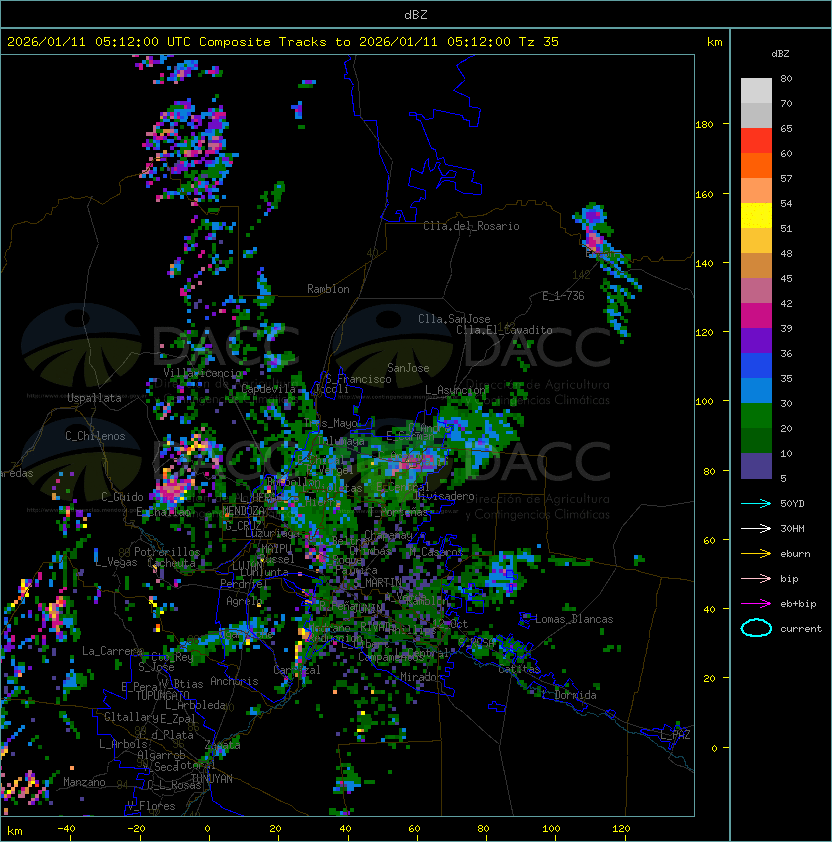Click the 'TUNUYAN' map label
832x842 pixels.
click(212, 779)
